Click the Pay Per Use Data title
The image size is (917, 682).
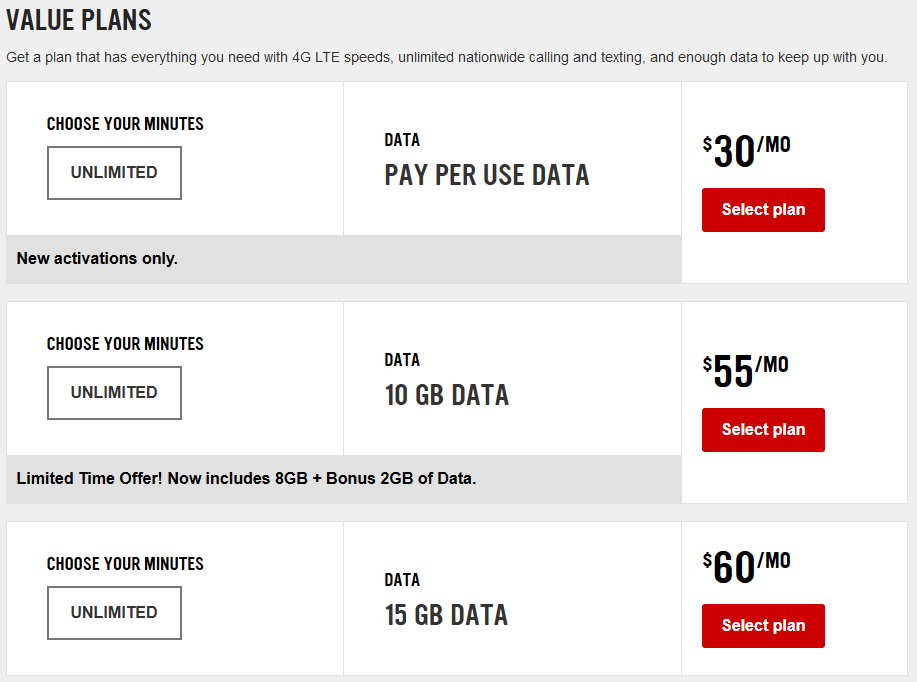(x=487, y=176)
